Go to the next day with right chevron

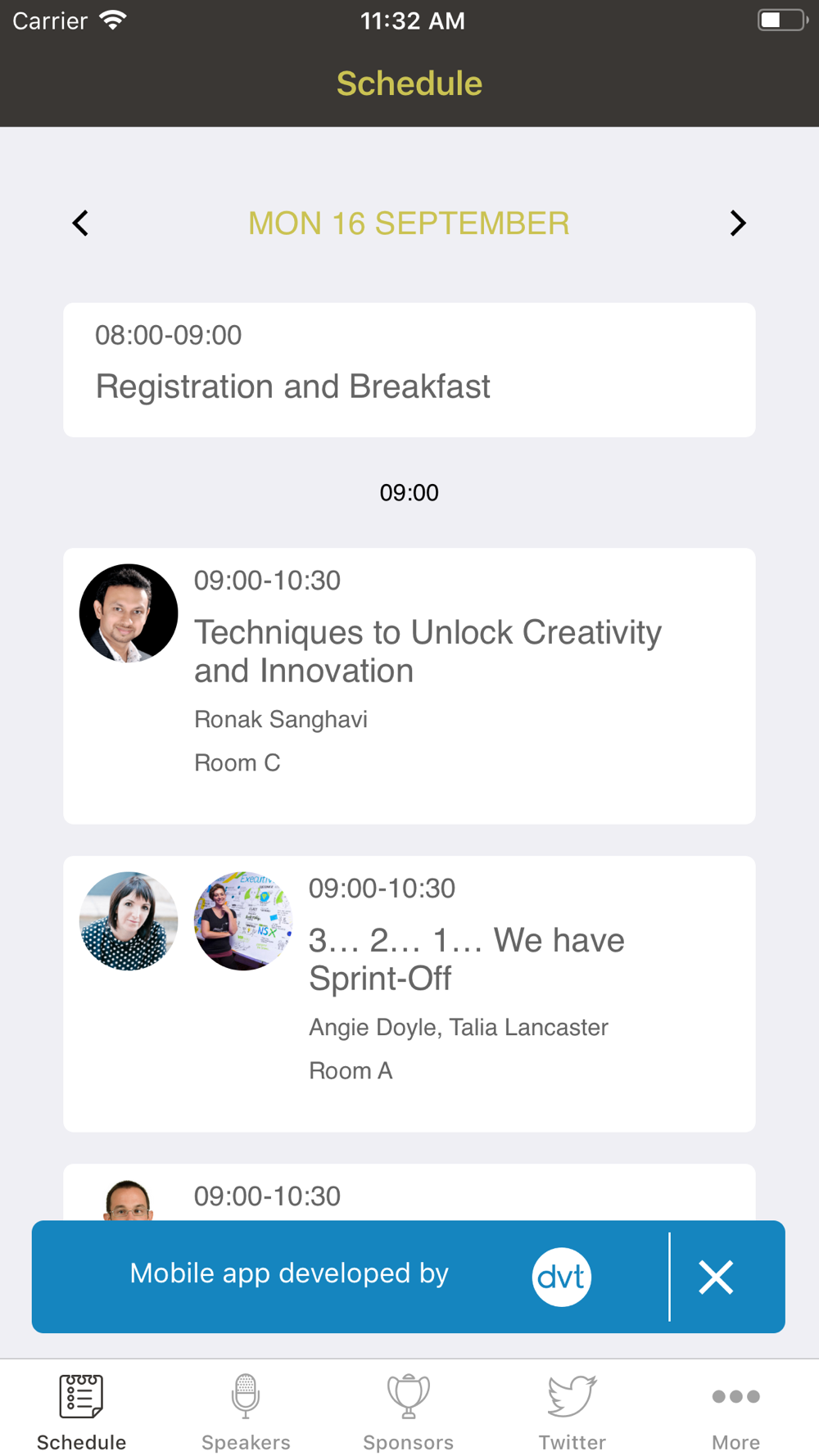pos(738,223)
